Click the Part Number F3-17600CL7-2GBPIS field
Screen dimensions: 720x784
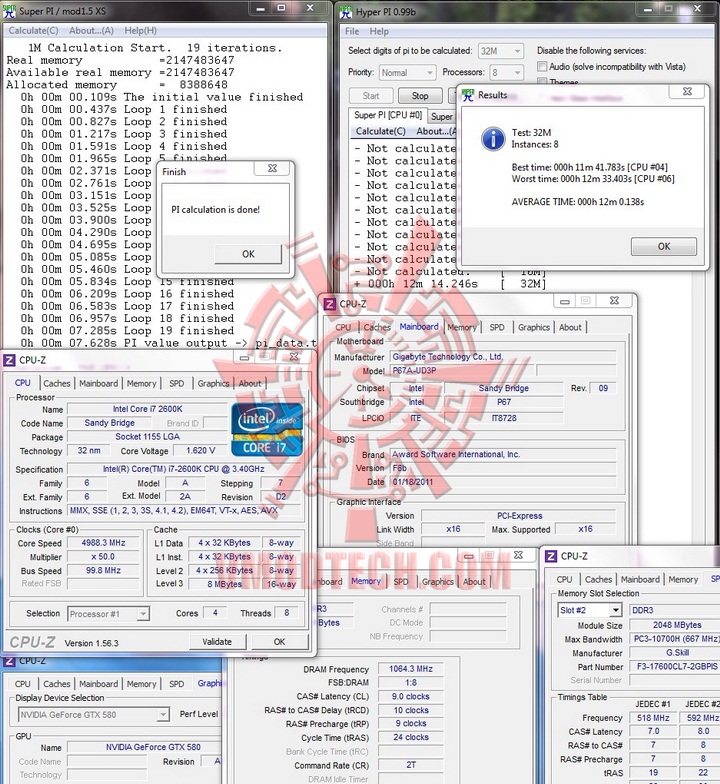(674, 666)
